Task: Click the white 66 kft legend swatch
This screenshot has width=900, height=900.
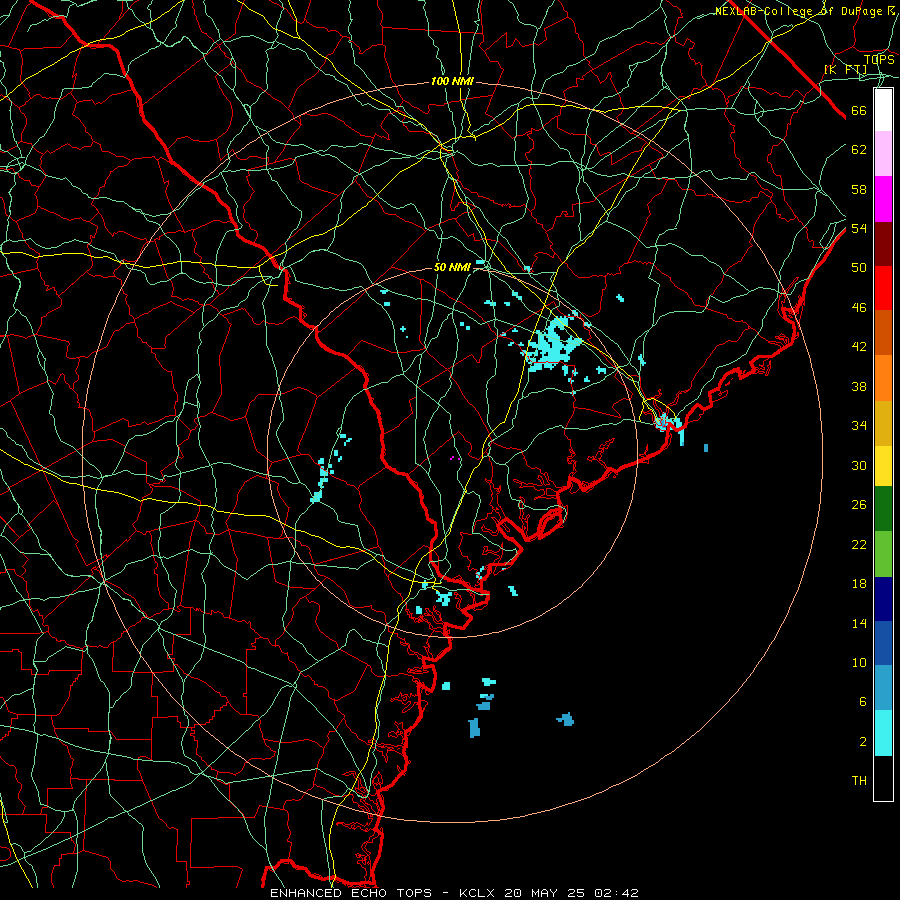Action: (x=883, y=110)
